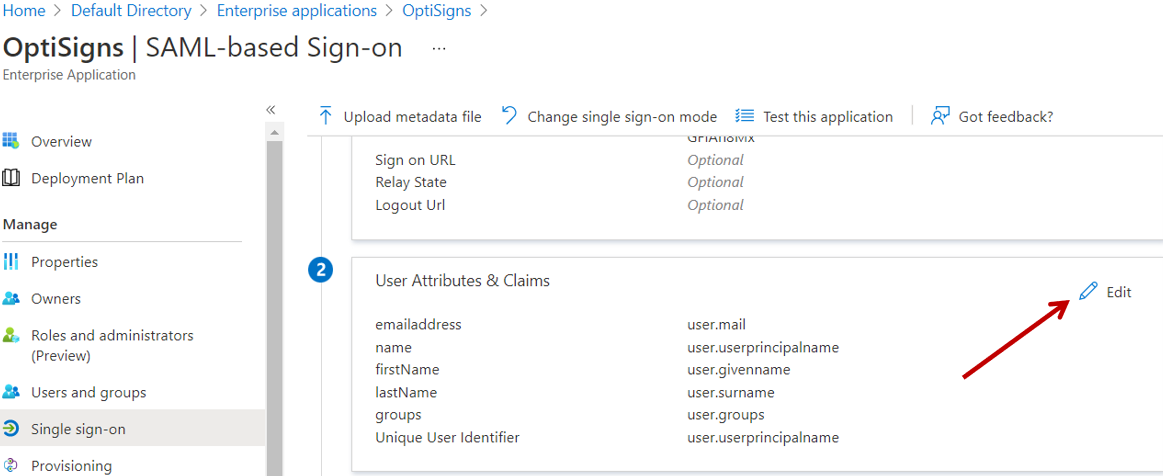
Task: Click the Upload metadata file arrow icon
Action: [x=325, y=116]
